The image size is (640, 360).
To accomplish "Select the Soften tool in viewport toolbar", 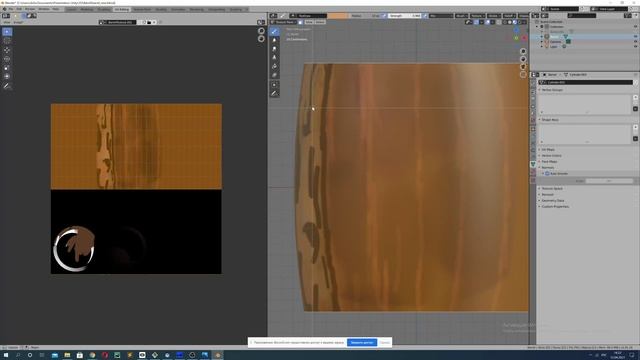I will coord(274,40).
